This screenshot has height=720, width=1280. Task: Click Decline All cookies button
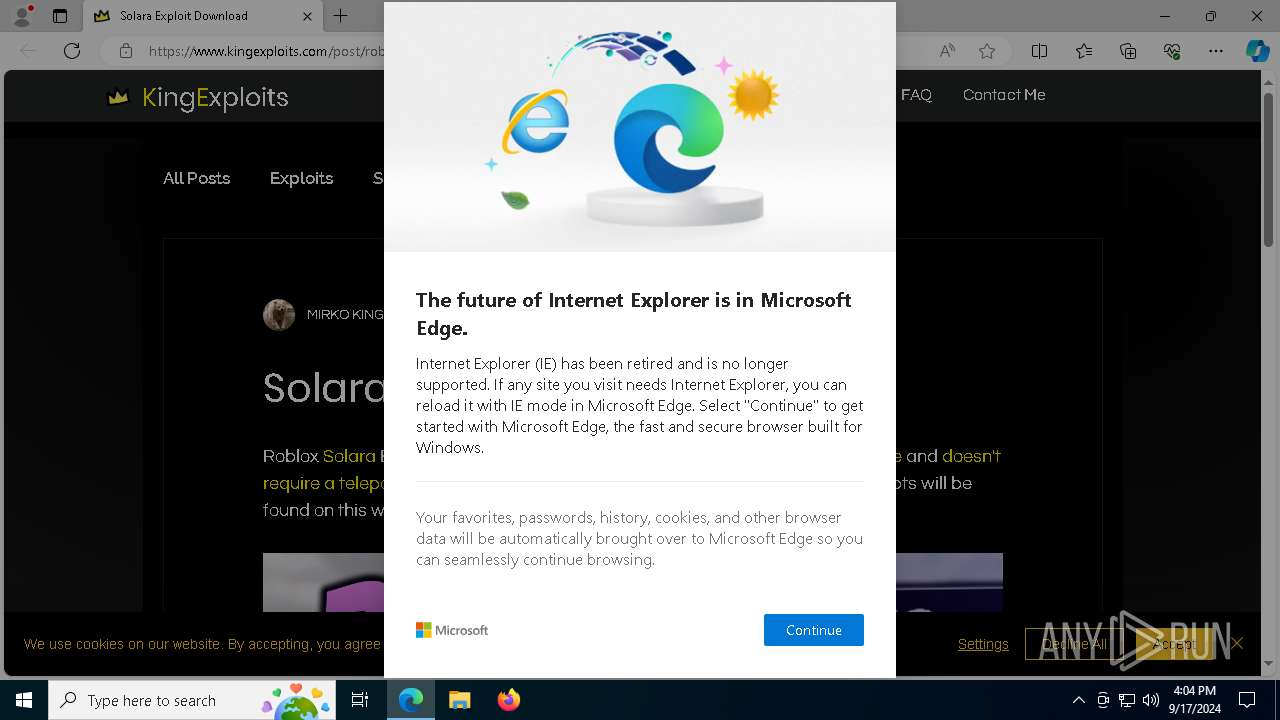tap(1074, 644)
